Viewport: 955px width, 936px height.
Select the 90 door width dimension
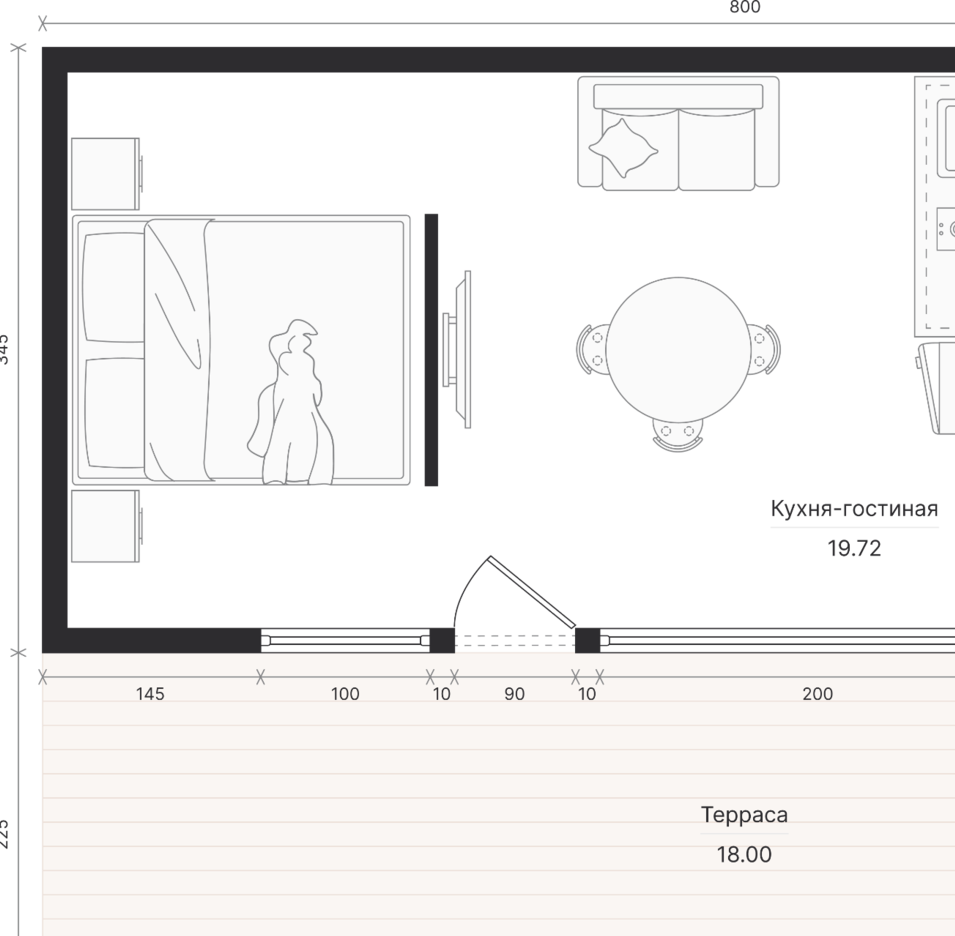click(514, 694)
